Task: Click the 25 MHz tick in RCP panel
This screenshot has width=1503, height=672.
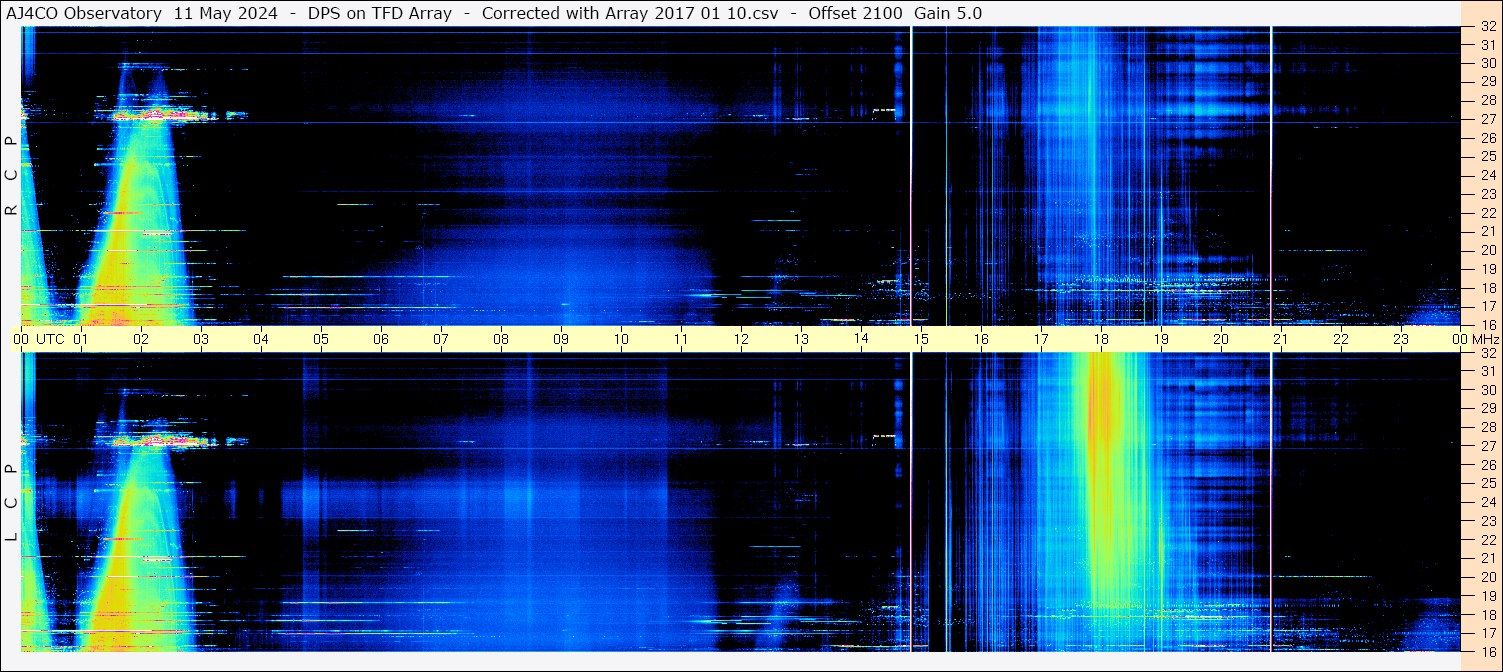Action: pos(1487,156)
